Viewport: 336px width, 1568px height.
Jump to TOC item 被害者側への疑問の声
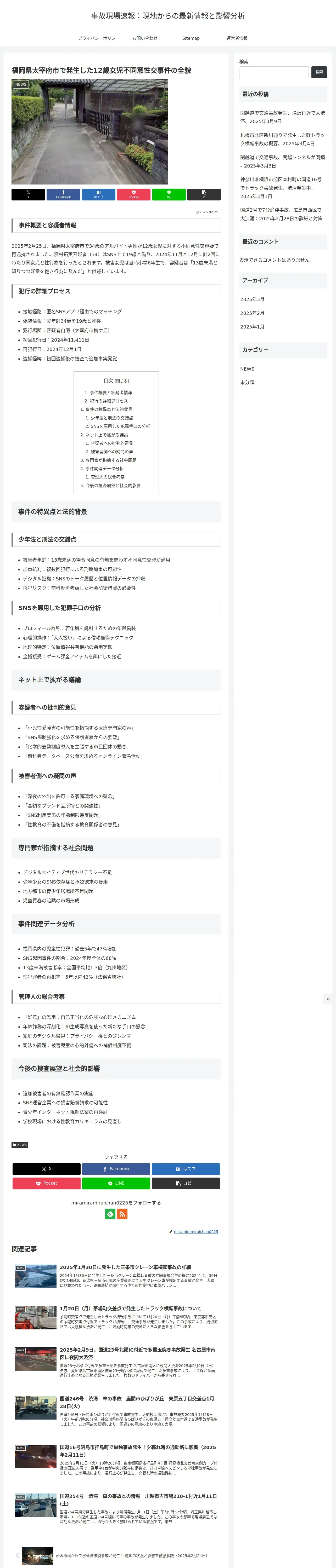click(111, 452)
